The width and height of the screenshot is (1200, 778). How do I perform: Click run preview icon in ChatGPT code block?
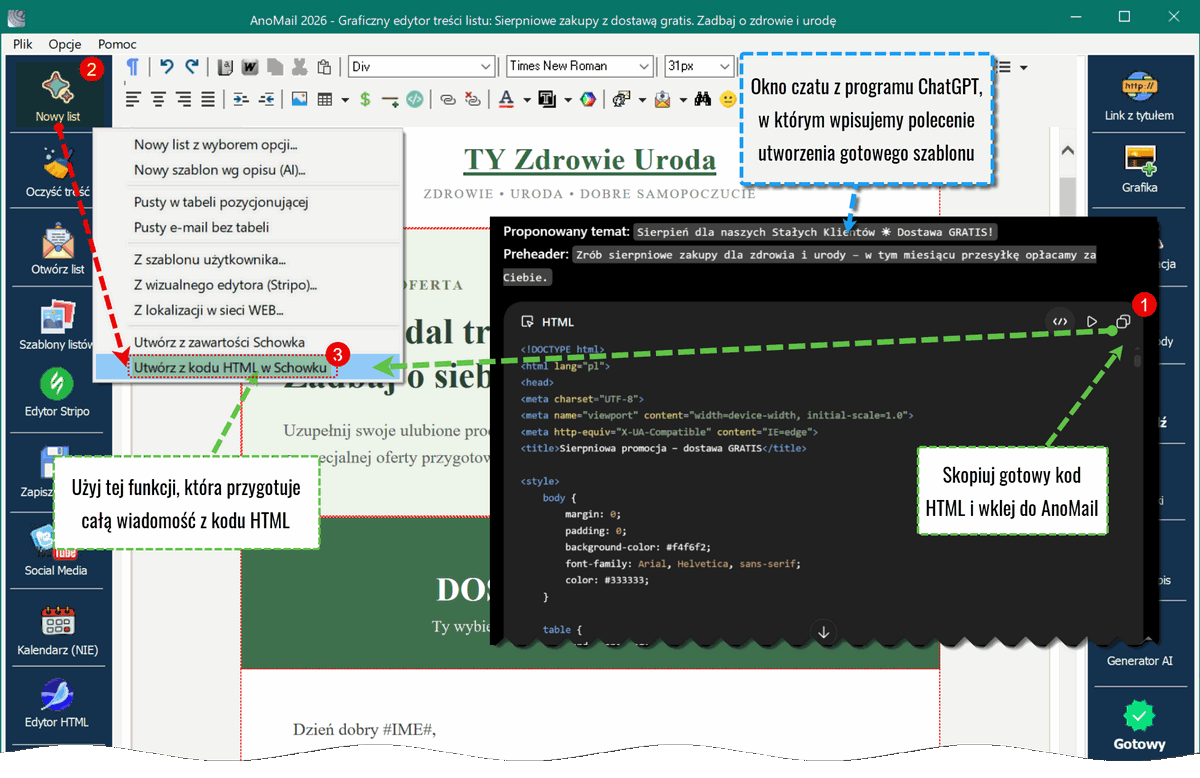pos(1092,322)
